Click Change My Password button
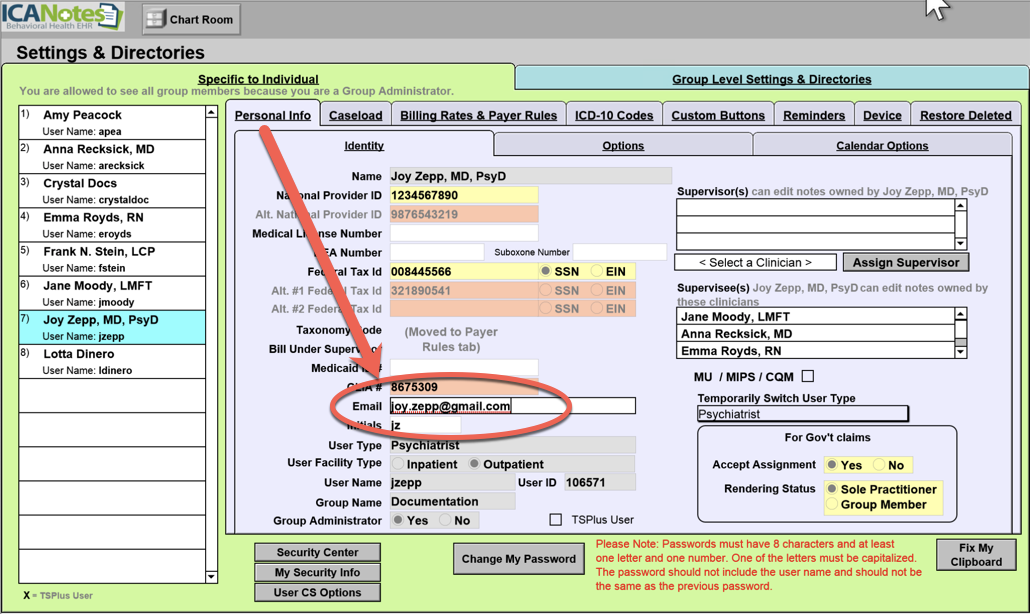Screen dimensions: 1030x614 518,559
